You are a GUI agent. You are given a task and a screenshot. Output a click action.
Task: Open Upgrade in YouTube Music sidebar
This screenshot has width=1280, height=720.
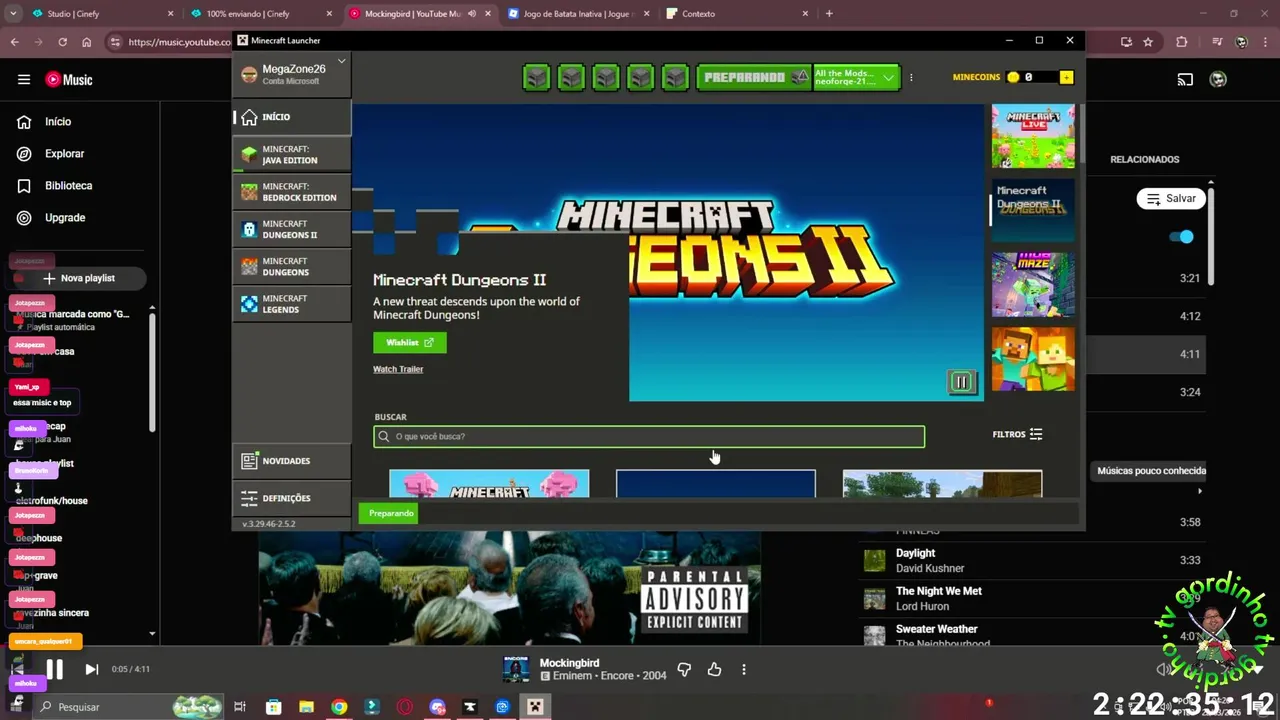tap(65, 217)
